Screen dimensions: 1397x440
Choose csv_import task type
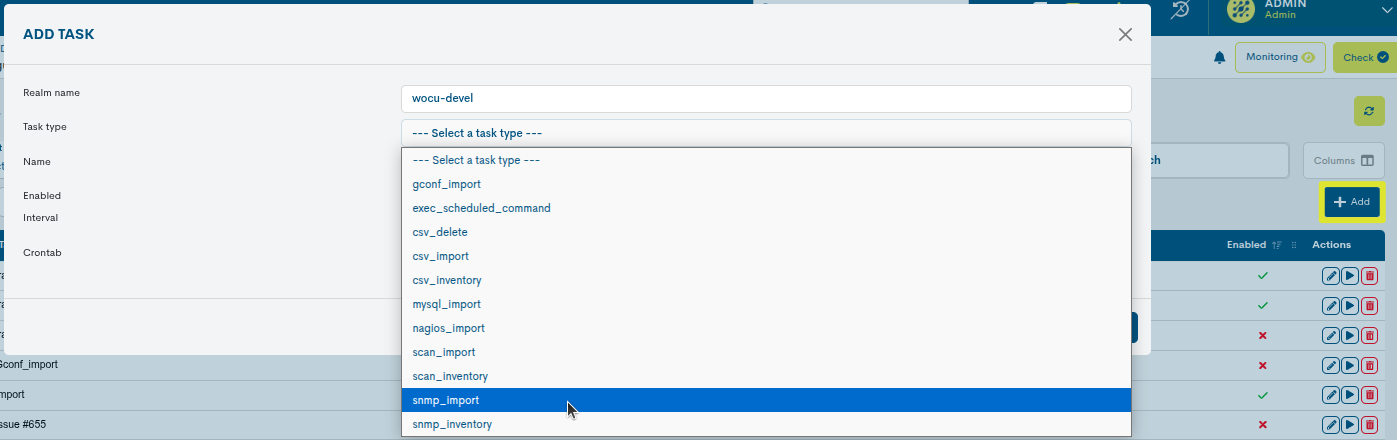pos(766,256)
